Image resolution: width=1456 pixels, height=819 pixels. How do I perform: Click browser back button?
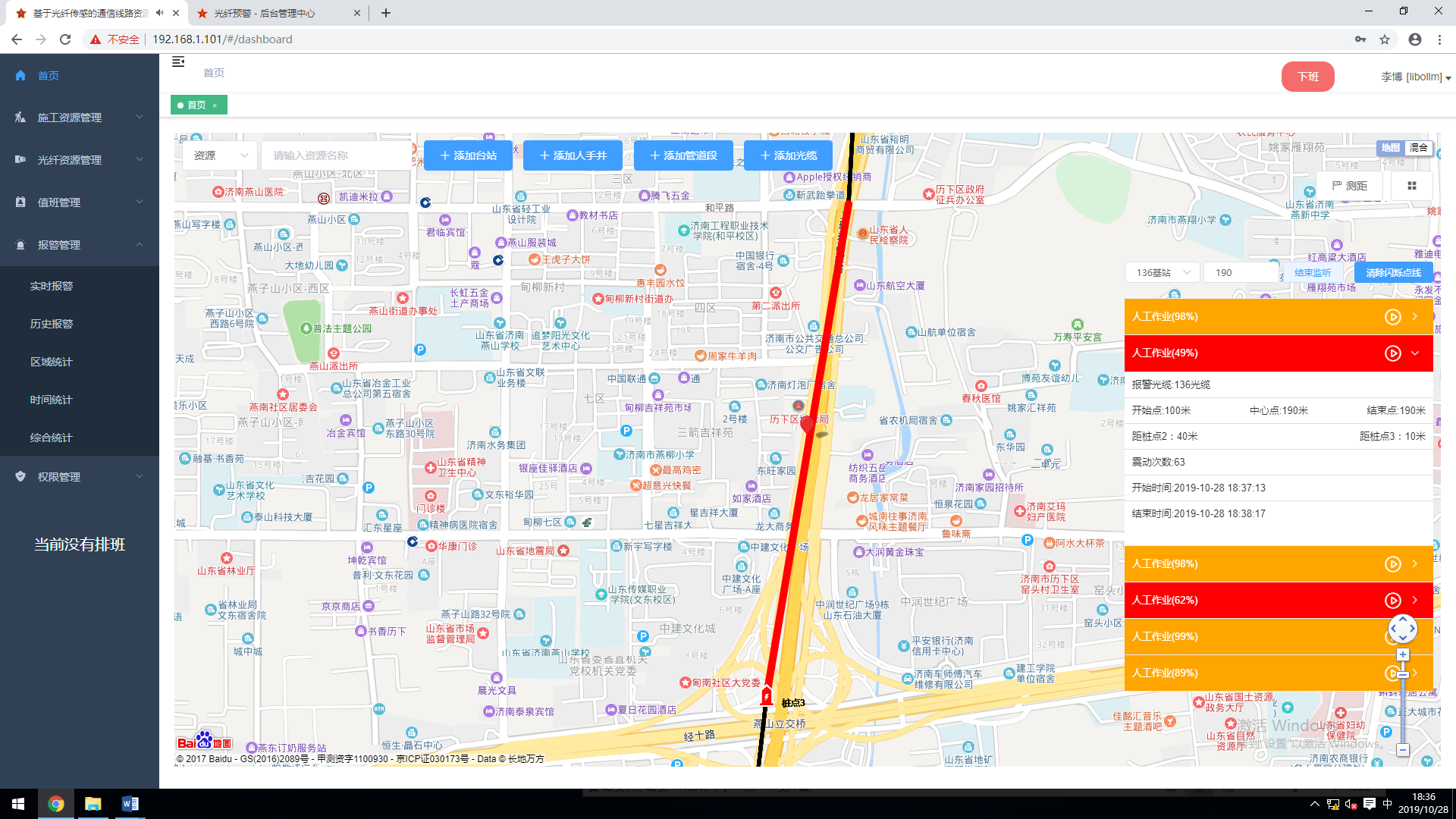point(17,39)
